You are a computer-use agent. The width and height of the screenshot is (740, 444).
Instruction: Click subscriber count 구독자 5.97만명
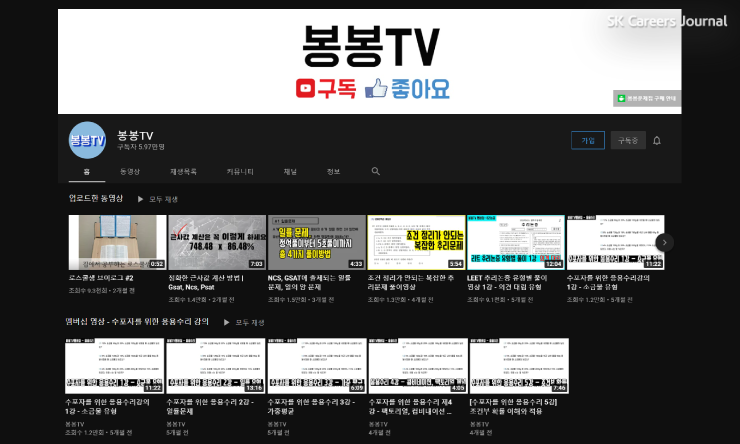click(x=141, y=147)
